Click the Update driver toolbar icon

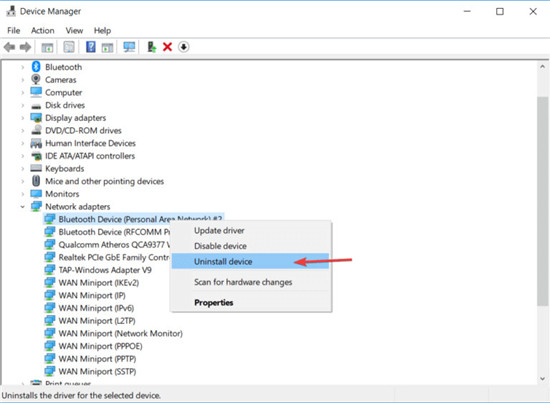[152, 47]
